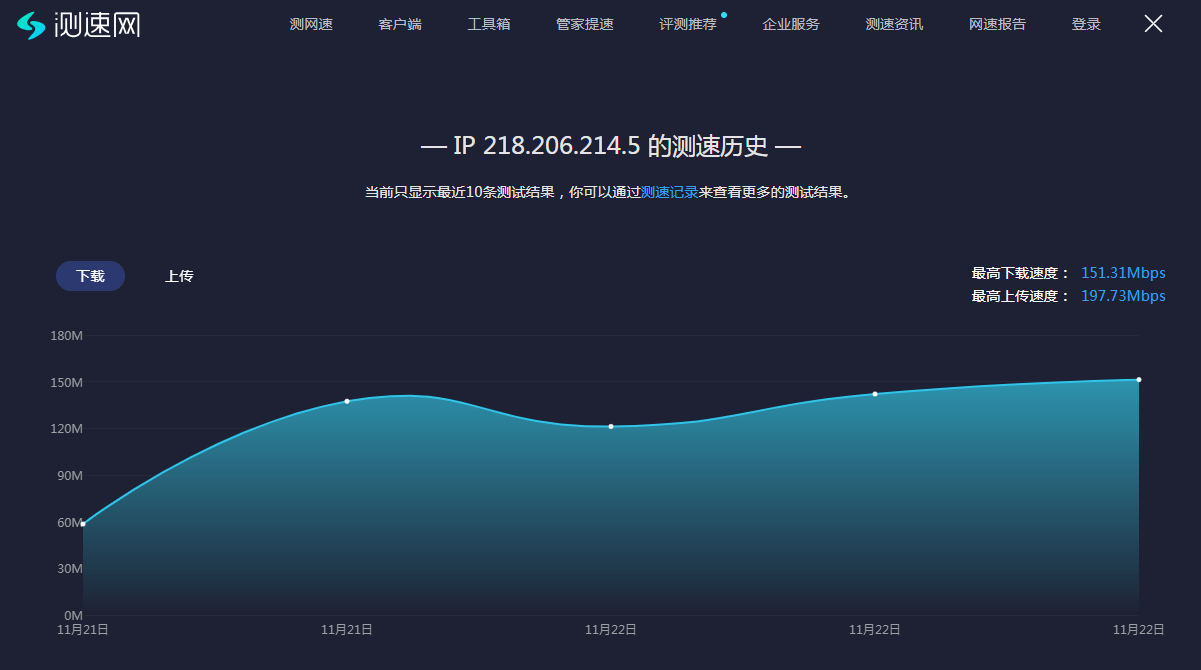The height and width of the screenshot is (670, 1201).
Task: Open the 工具箱 menu
Action: (489, 24)
